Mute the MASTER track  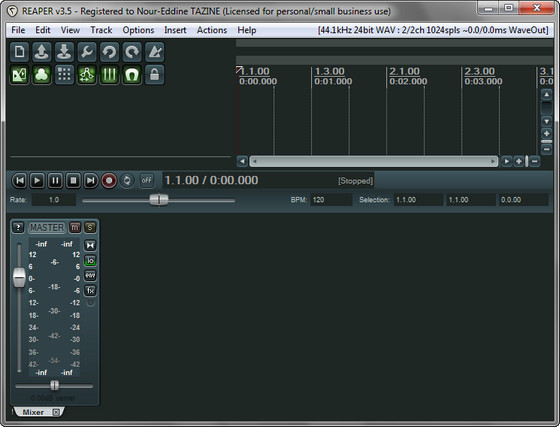pos(75,227)
